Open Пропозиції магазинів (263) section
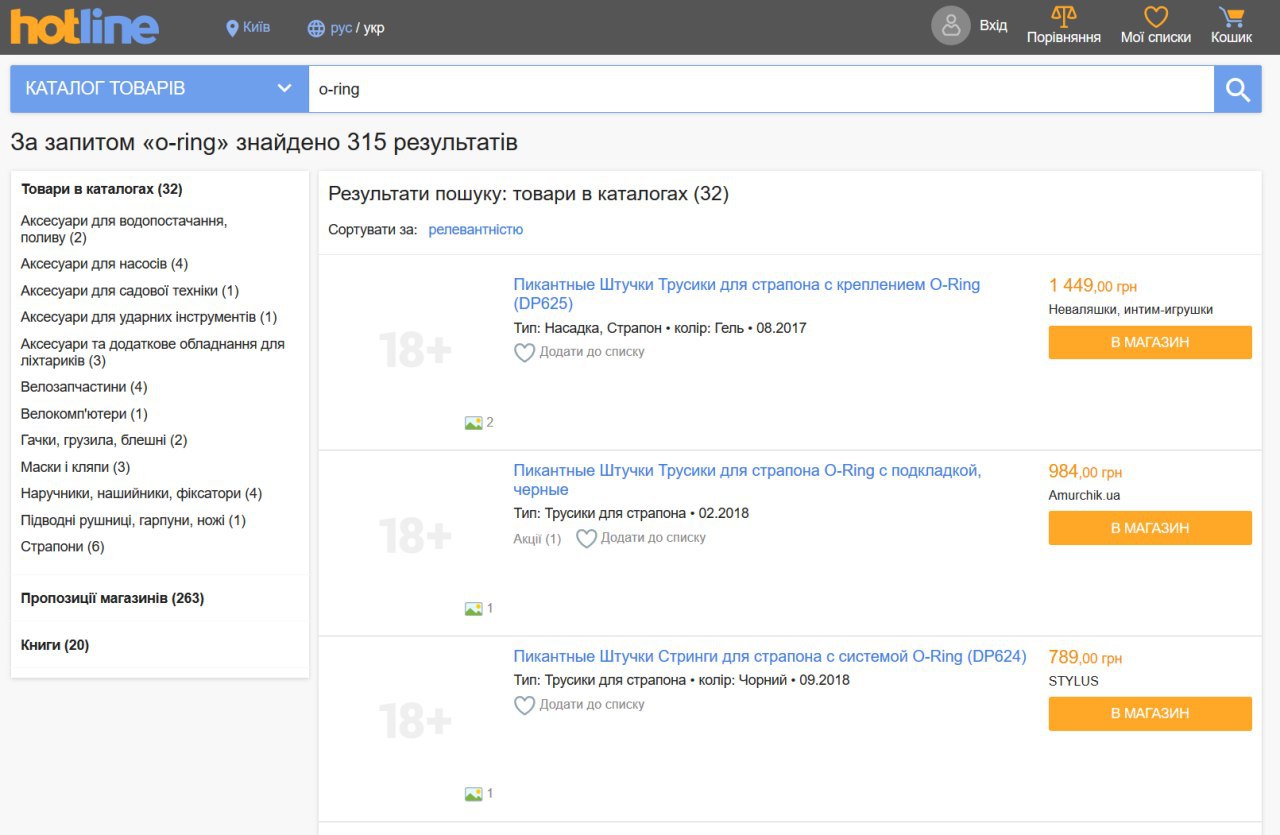Image resolution: width=1280 pixels, height=835 pixels. (112, 598)
